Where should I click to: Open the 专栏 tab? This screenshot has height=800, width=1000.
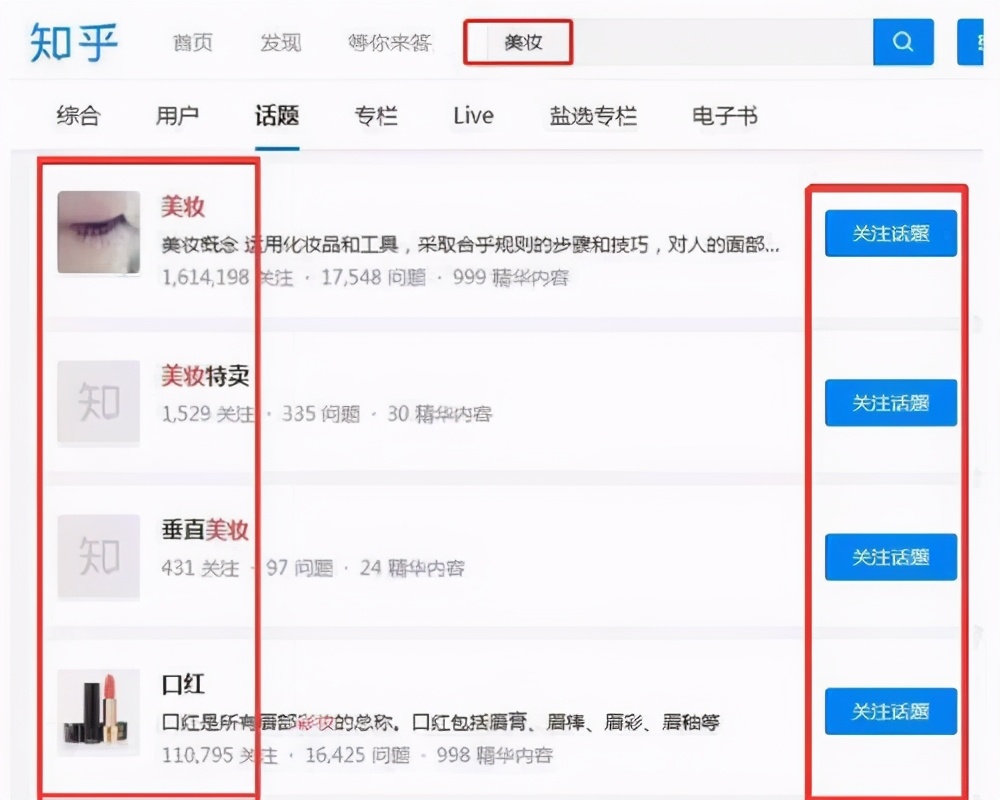click(377, 116)
